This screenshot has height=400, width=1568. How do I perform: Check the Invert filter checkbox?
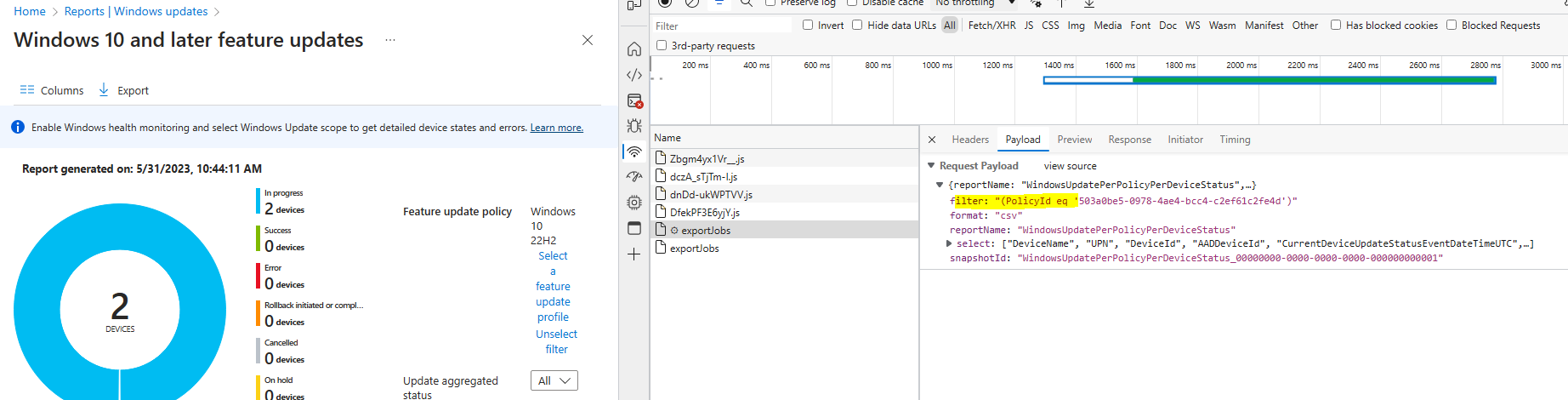[x=808, y=25]
